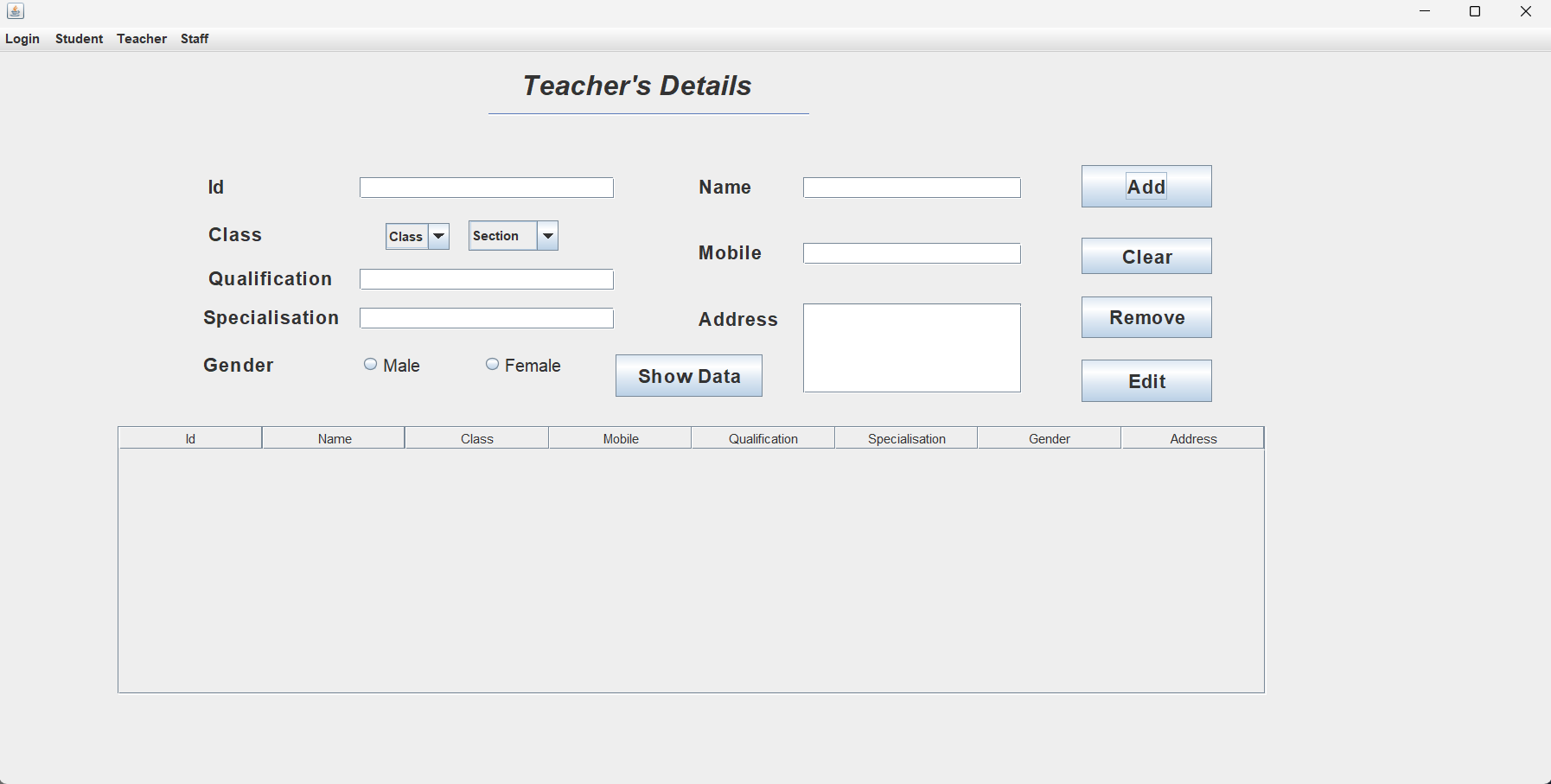Focus the Id text field

487,188
